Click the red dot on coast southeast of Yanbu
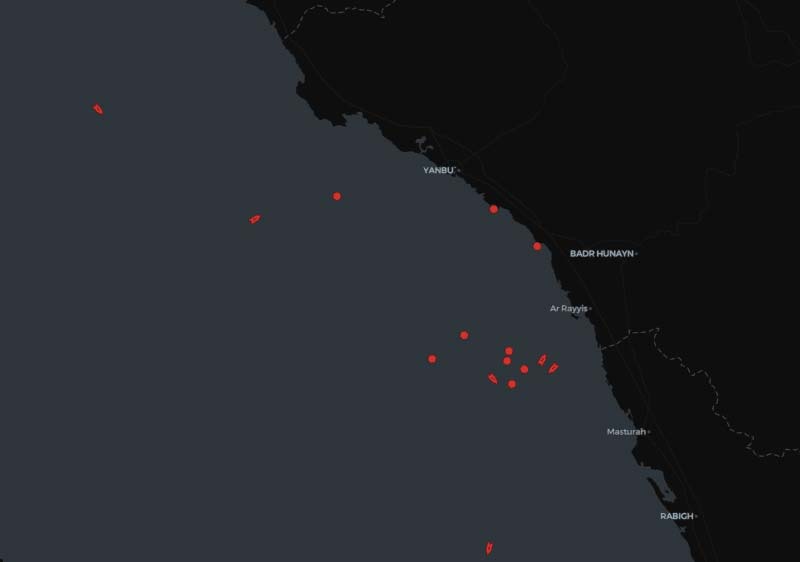This screenshot has height=562, width=800. 494,209
